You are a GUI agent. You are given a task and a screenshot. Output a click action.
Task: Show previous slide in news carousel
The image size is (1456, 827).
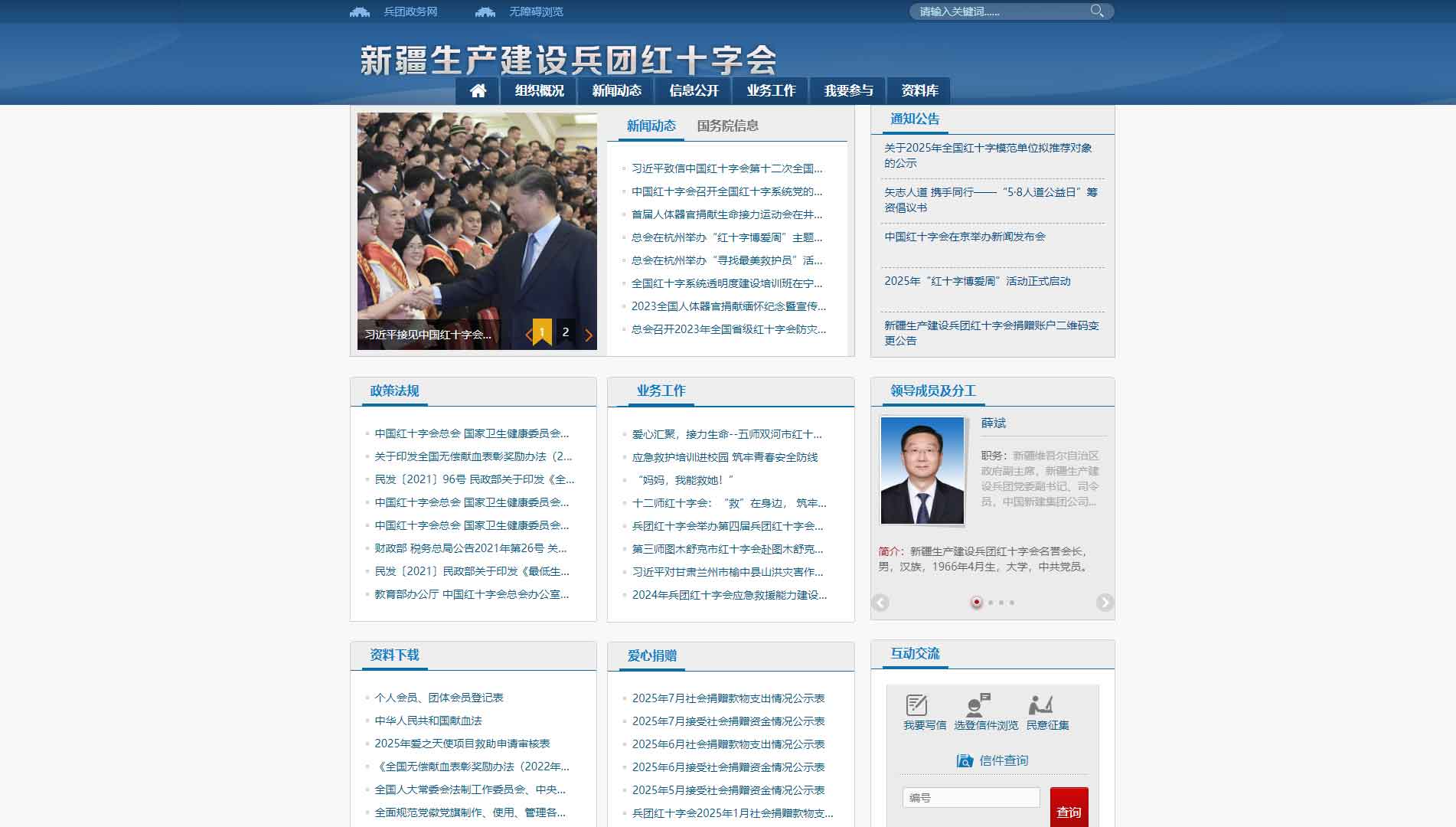[528, 335]
